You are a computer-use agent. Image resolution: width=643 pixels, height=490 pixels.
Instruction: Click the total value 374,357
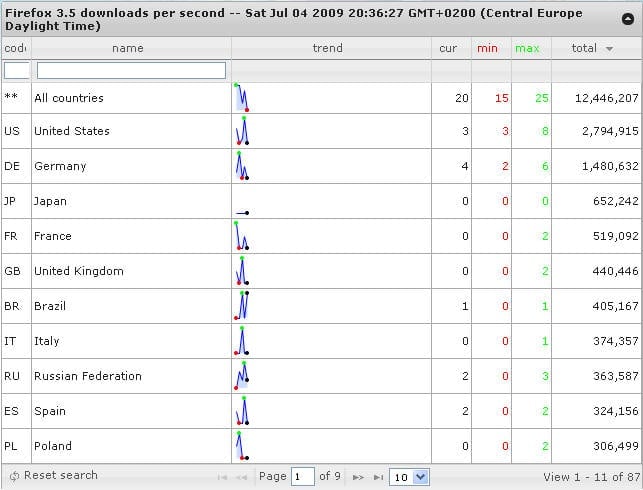(616, 341)
